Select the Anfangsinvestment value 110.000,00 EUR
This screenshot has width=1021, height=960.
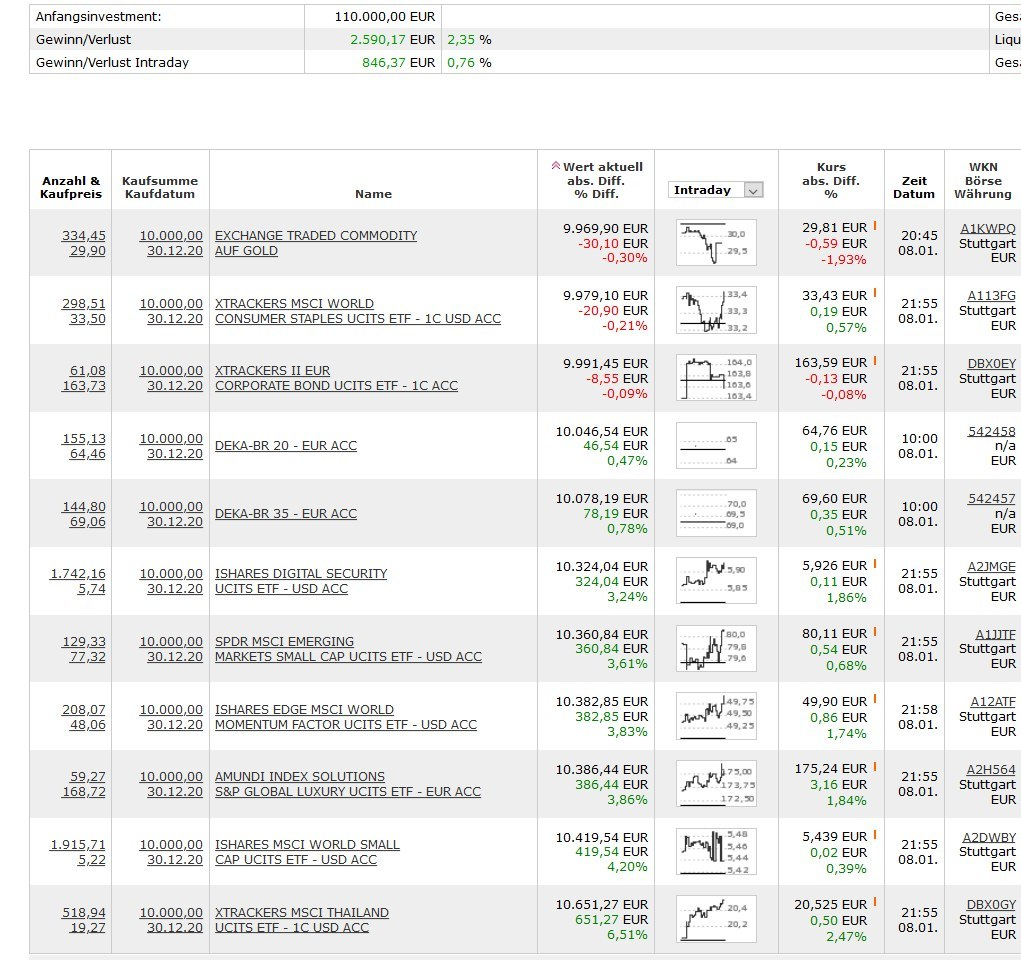coord(385,16)
